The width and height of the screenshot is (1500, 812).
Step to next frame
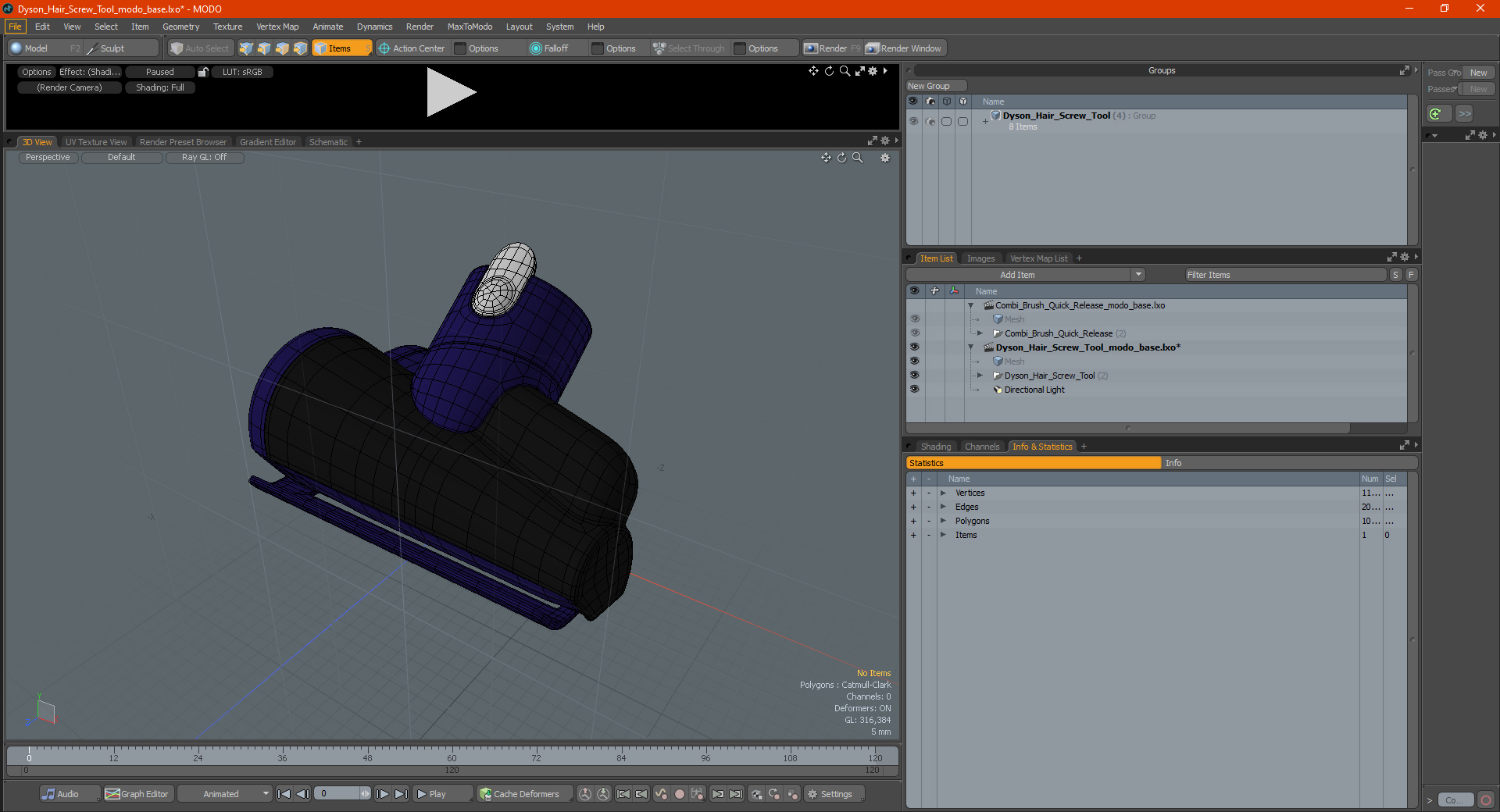click(383, 794)
